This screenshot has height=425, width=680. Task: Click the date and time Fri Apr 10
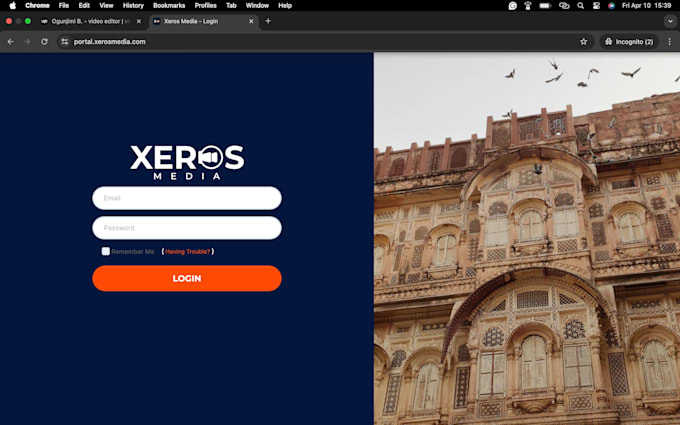(x=647, y=6)
